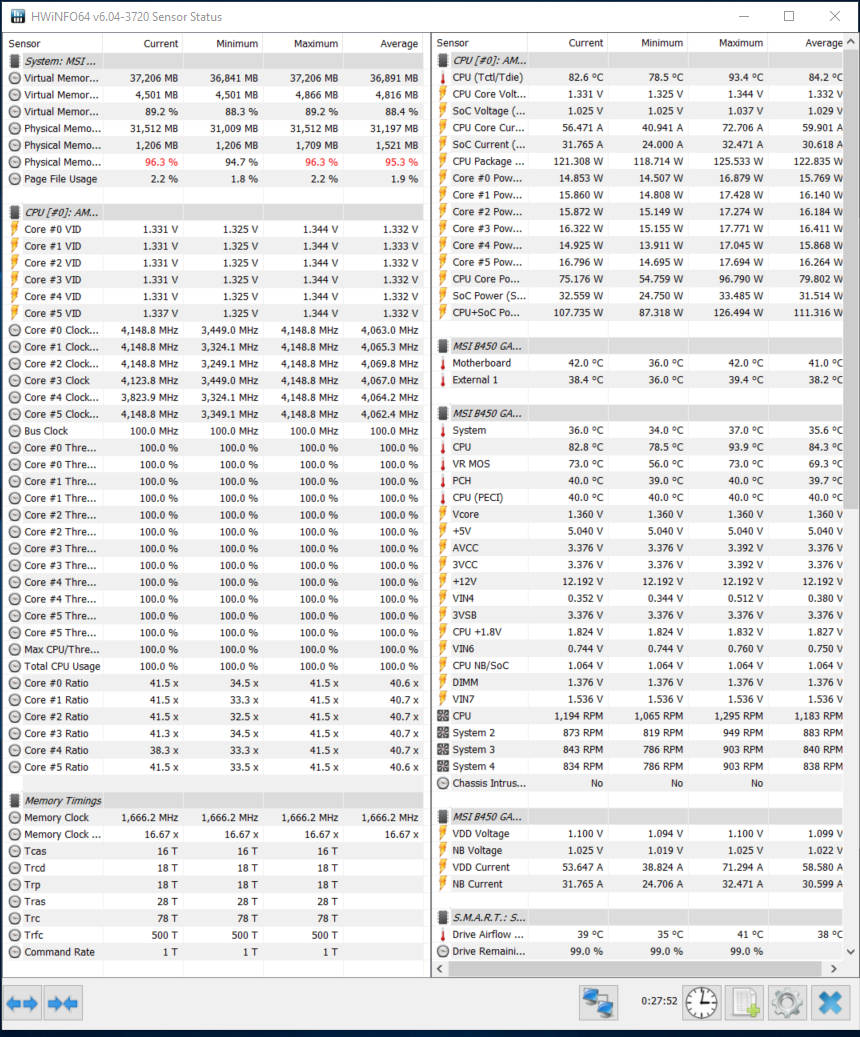Click the collapse columns inward-arrows button
This screenshot has height=1037, width=860.
[x=63, y=1003]
